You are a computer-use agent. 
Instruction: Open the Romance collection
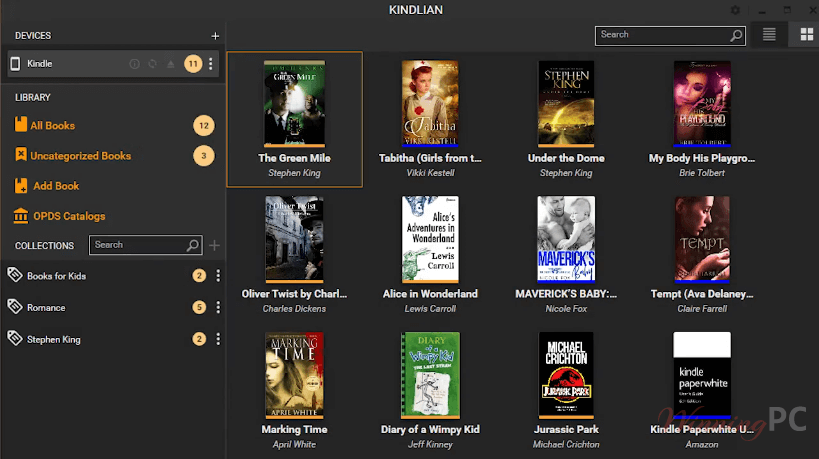(x=46, y=308)
